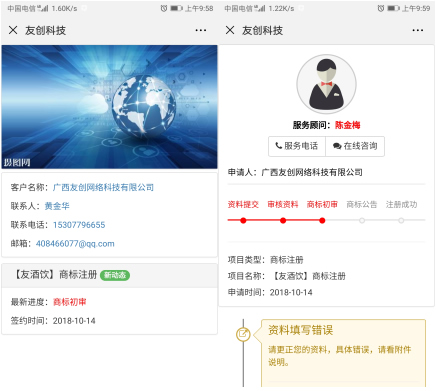
Task: Close the left 友创科技 page with X
Action: (13, 30)
